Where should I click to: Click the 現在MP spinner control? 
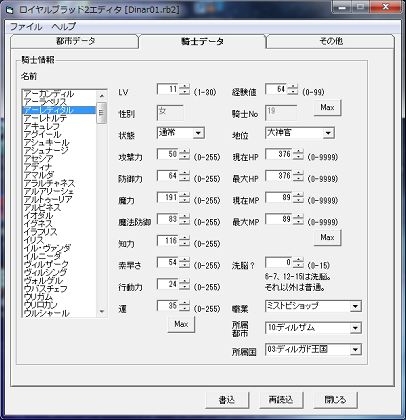pyautogui.click(x=298, y=198)
